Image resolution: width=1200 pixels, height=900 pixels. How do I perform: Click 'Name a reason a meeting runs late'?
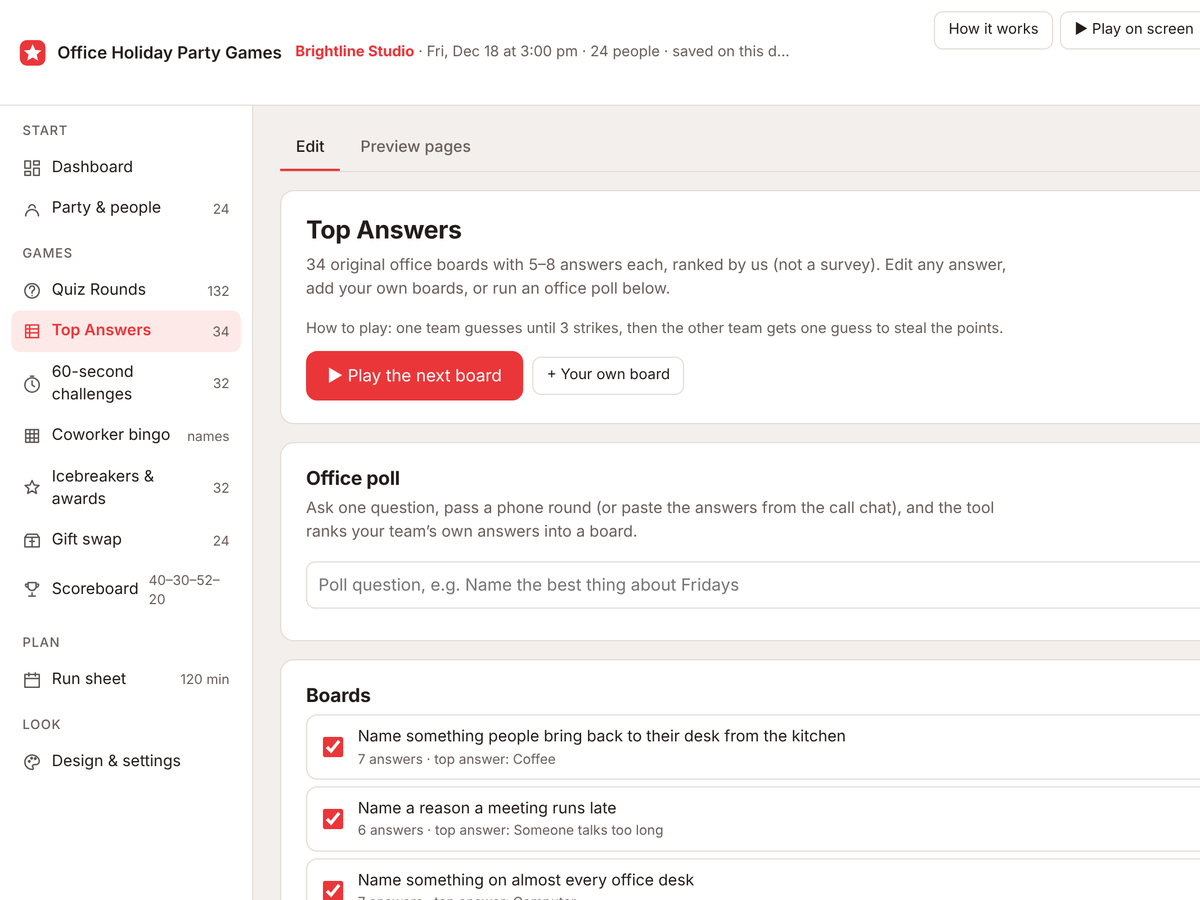pos(487,808)
